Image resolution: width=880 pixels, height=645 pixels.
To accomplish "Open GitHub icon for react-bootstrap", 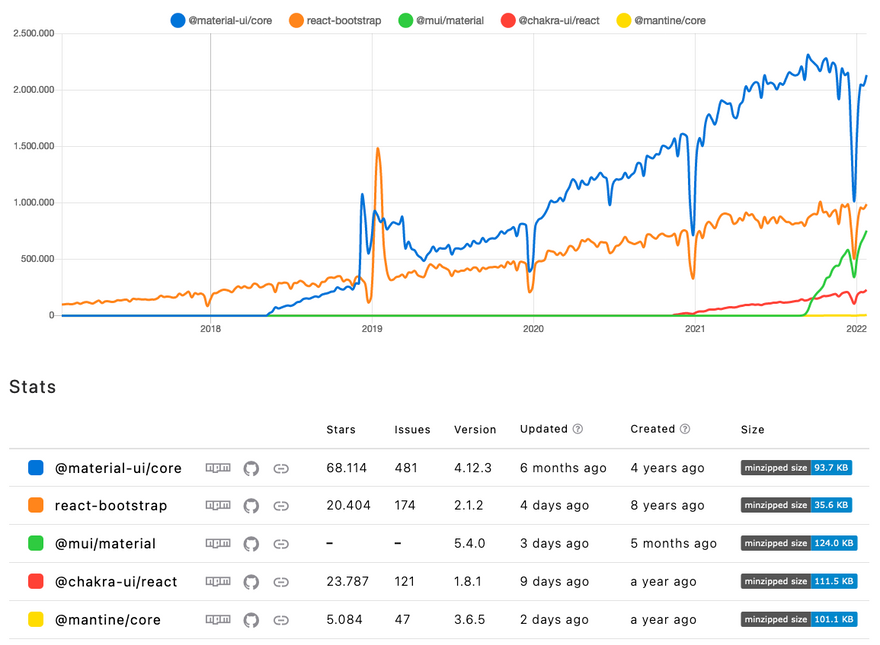I will pos(251,506).
